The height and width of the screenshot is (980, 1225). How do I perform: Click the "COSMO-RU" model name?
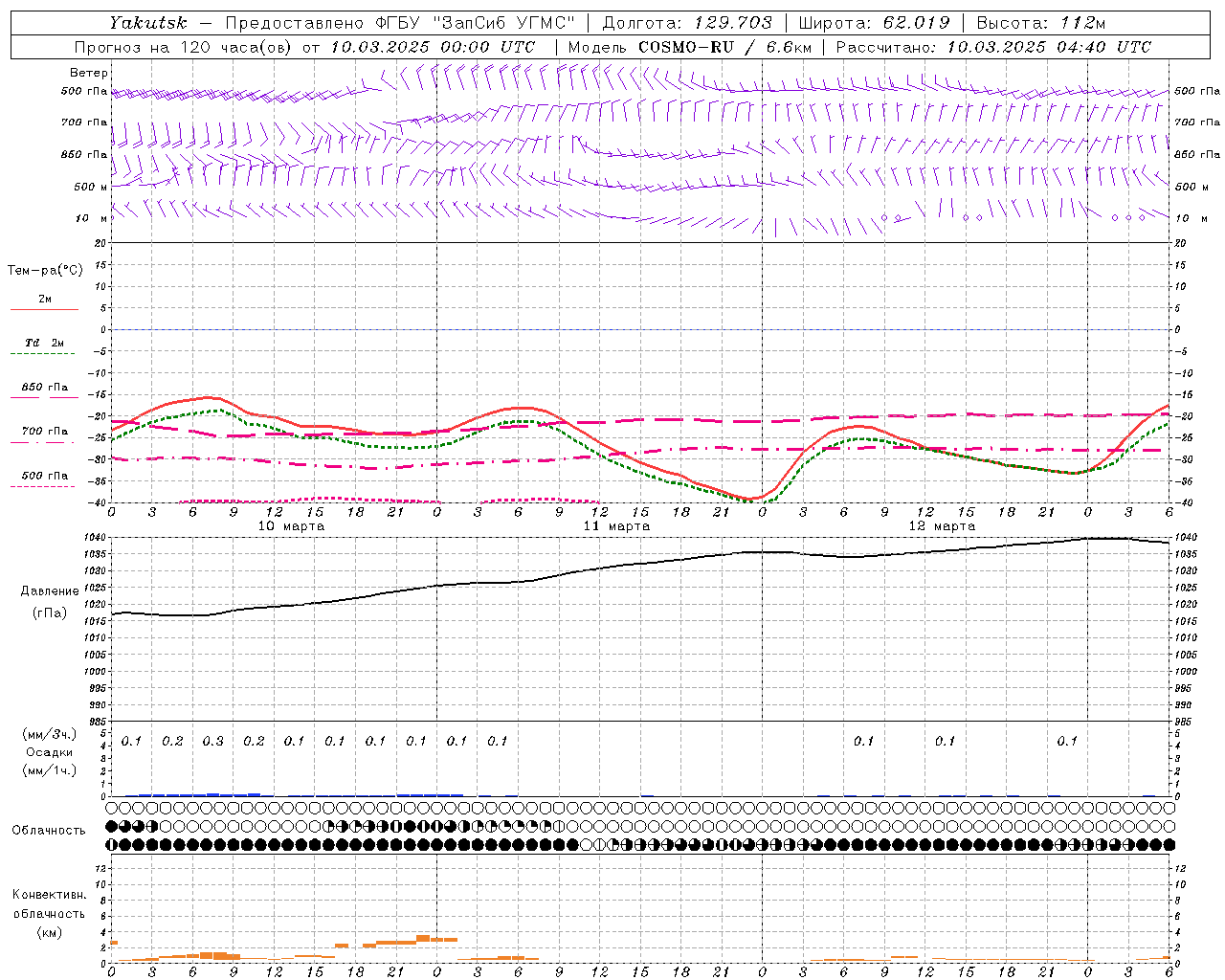tap(685, 47)
